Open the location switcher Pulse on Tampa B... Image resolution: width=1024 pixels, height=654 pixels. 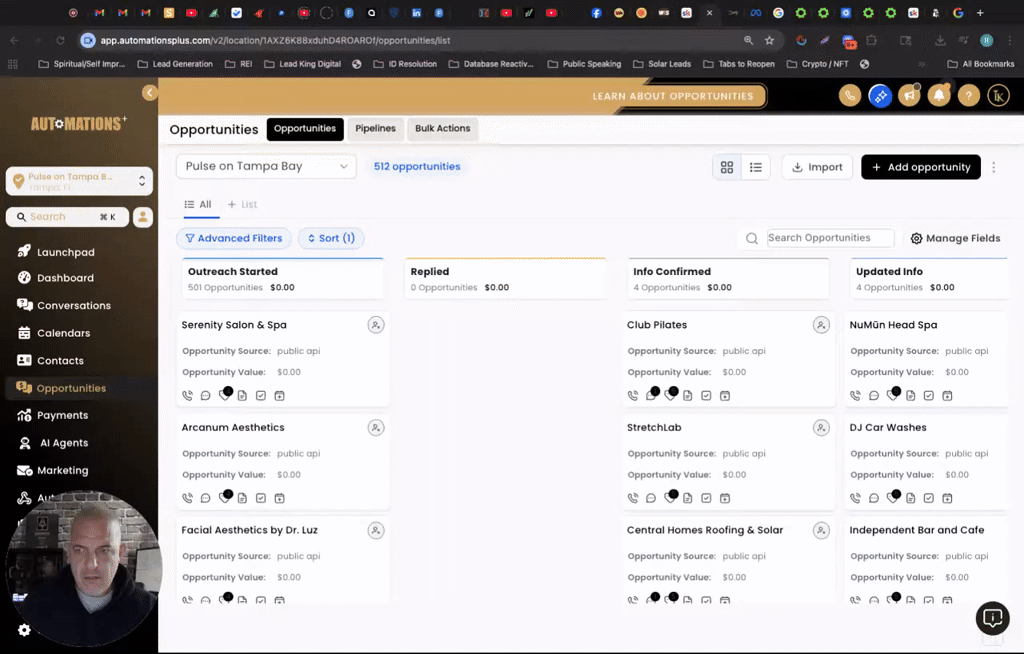[79, 181]
